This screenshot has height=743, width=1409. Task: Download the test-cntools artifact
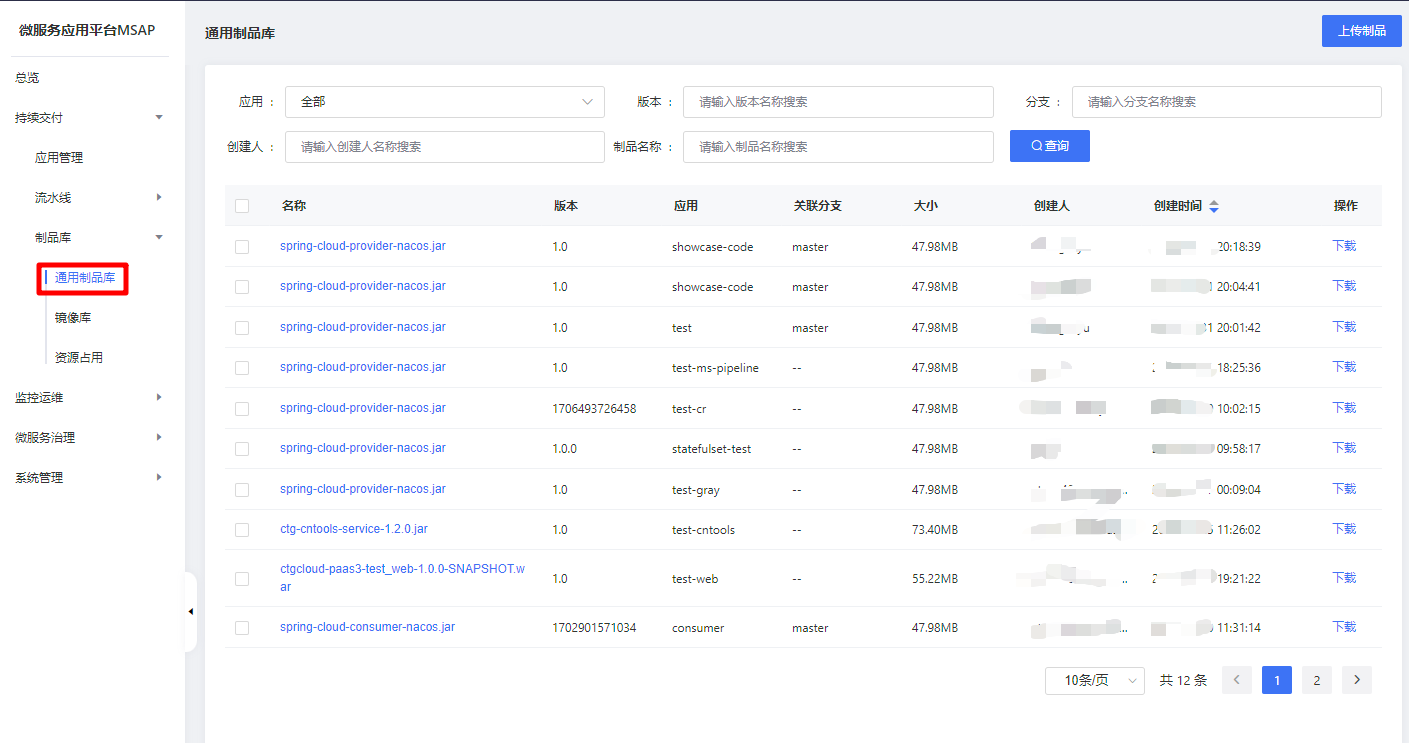(1344, 529)
